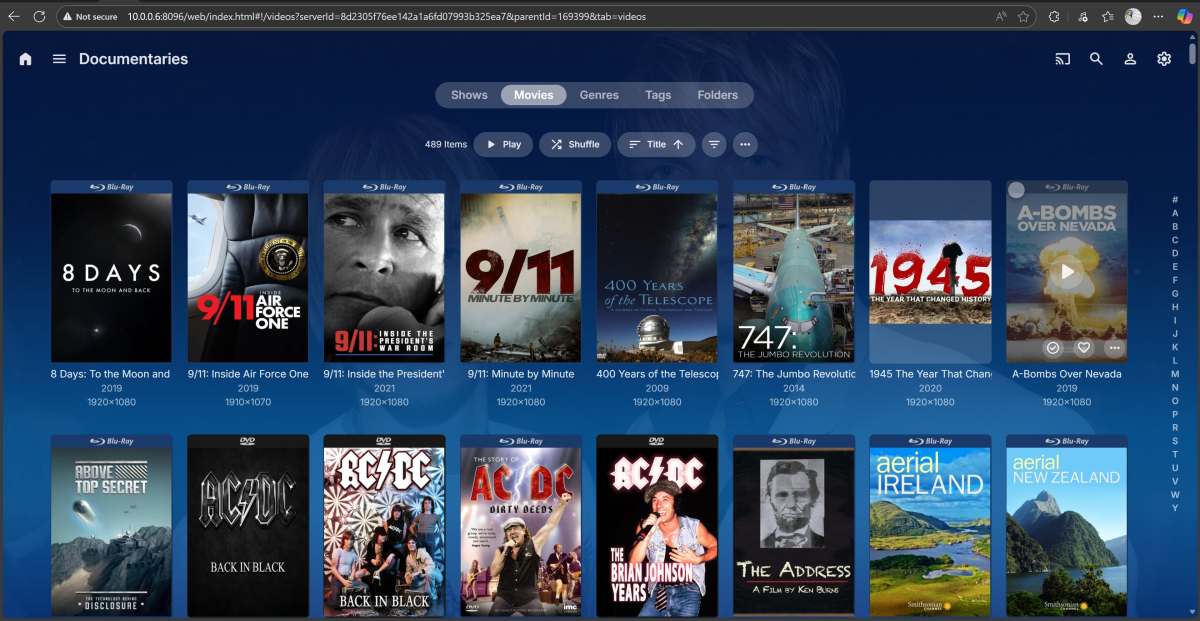Click the '747: The Jumbo Revolutic' title text
This screenshot has width=1200, height=621.
(794, 374)
